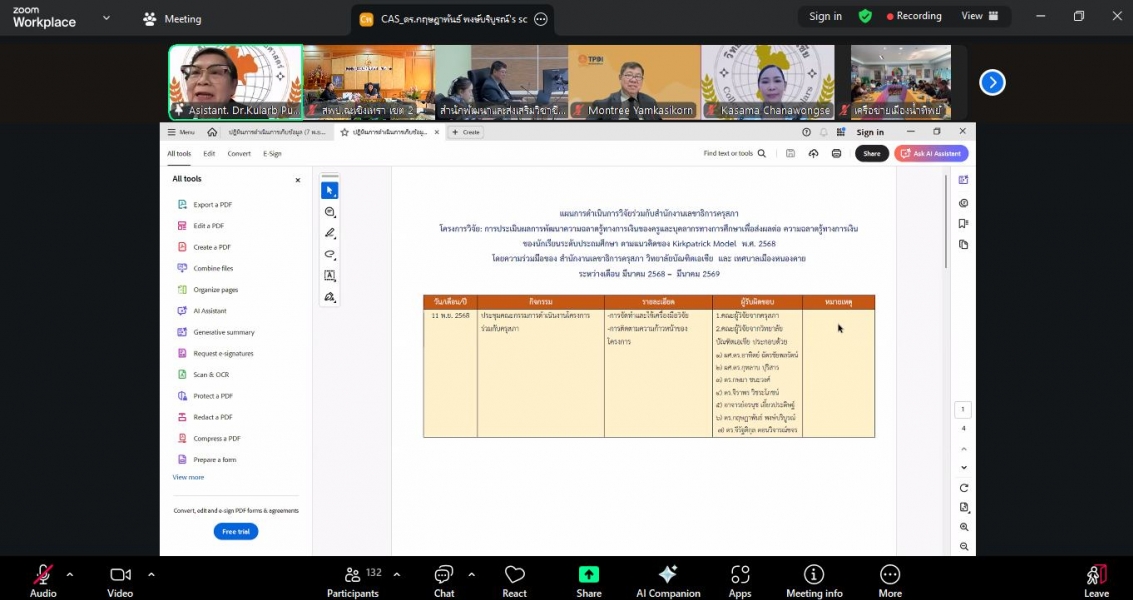Open the Participants panel
The width and height of the screenshot is (1133, 600).
353,577
